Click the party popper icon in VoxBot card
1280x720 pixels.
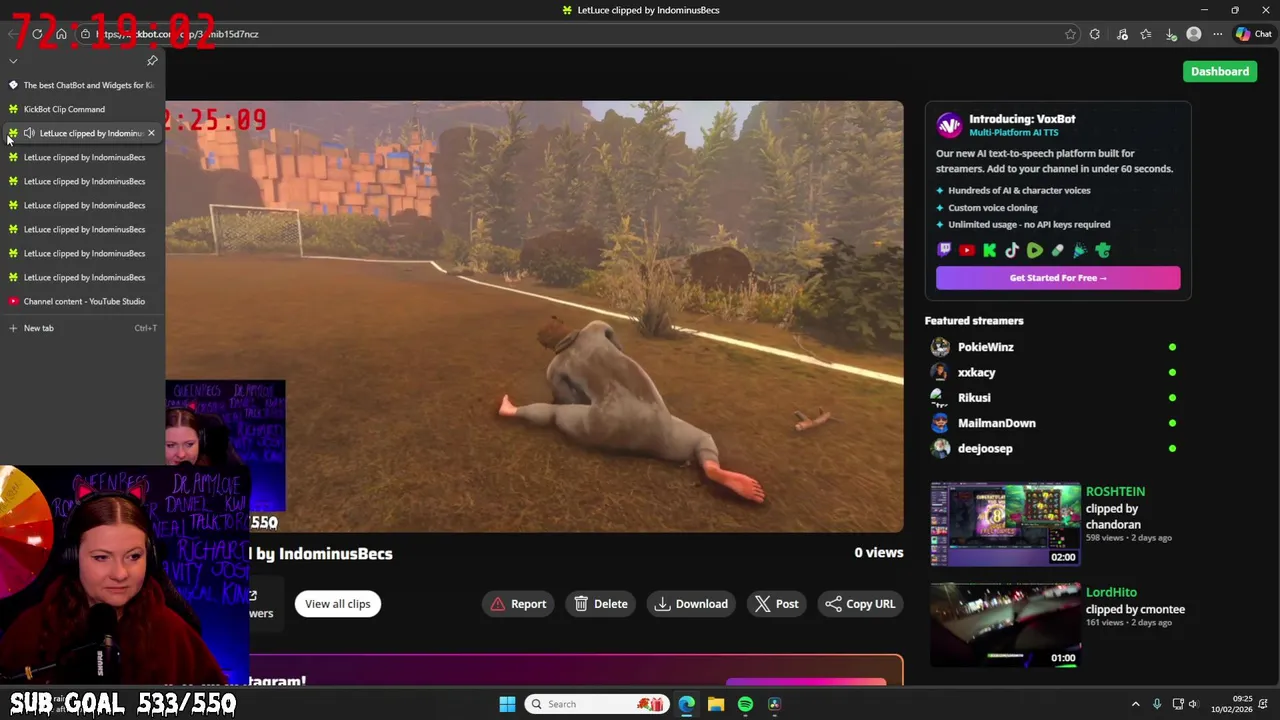pyautogui.click(x=1080, y=251)
